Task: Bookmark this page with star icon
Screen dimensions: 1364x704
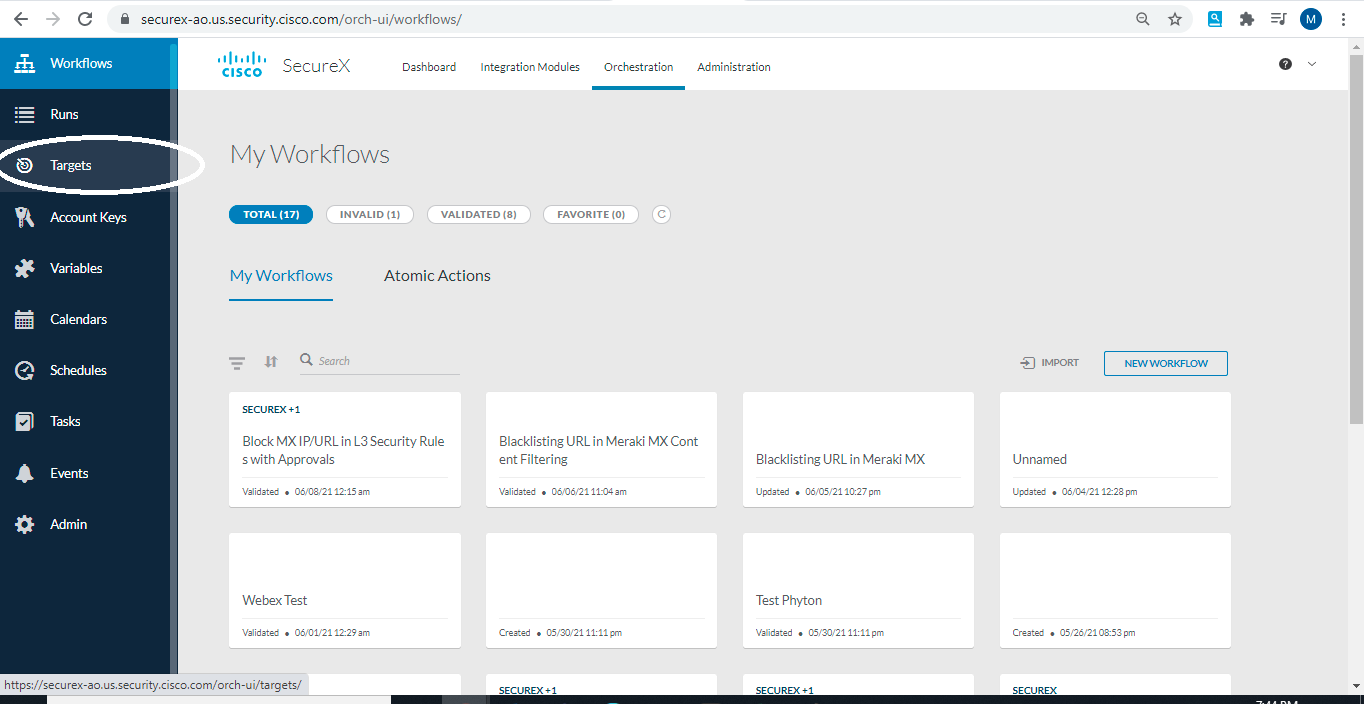Action: [1175, 19]
